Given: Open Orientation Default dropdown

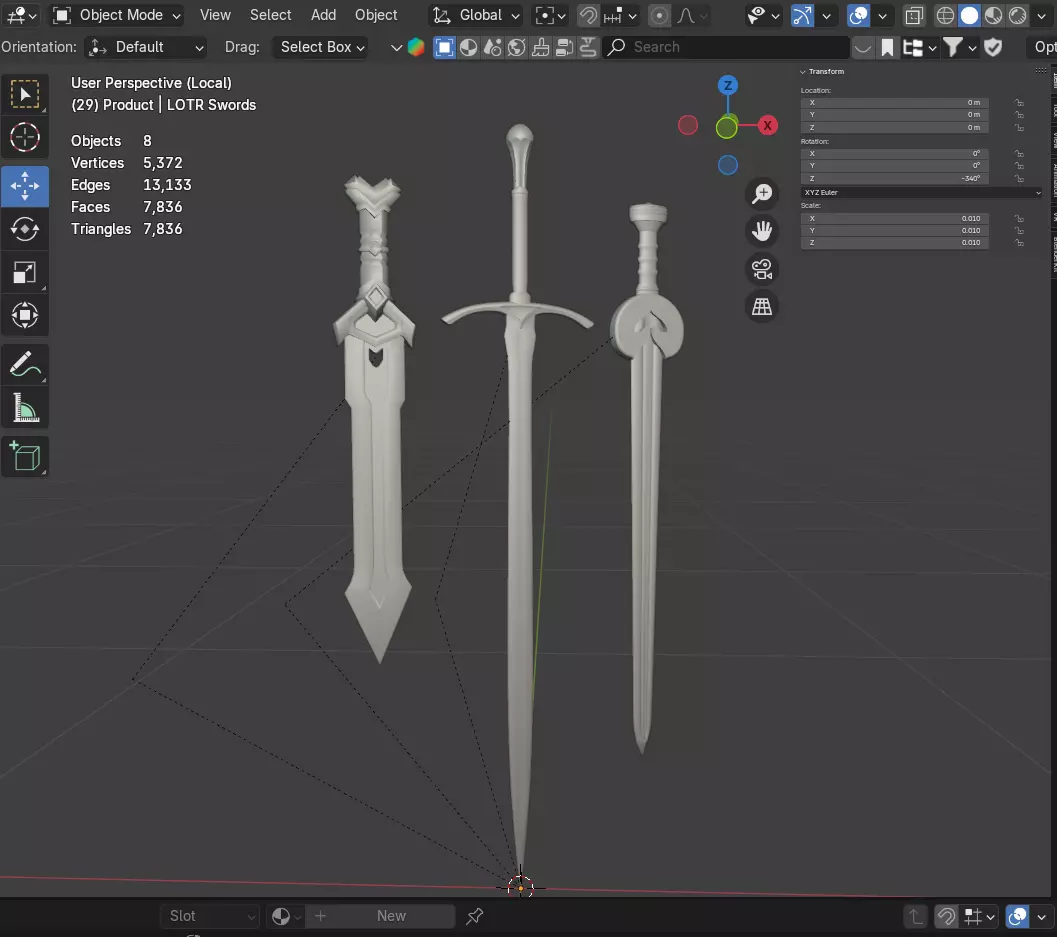Looking at the screenshot, I should point(146,47).
